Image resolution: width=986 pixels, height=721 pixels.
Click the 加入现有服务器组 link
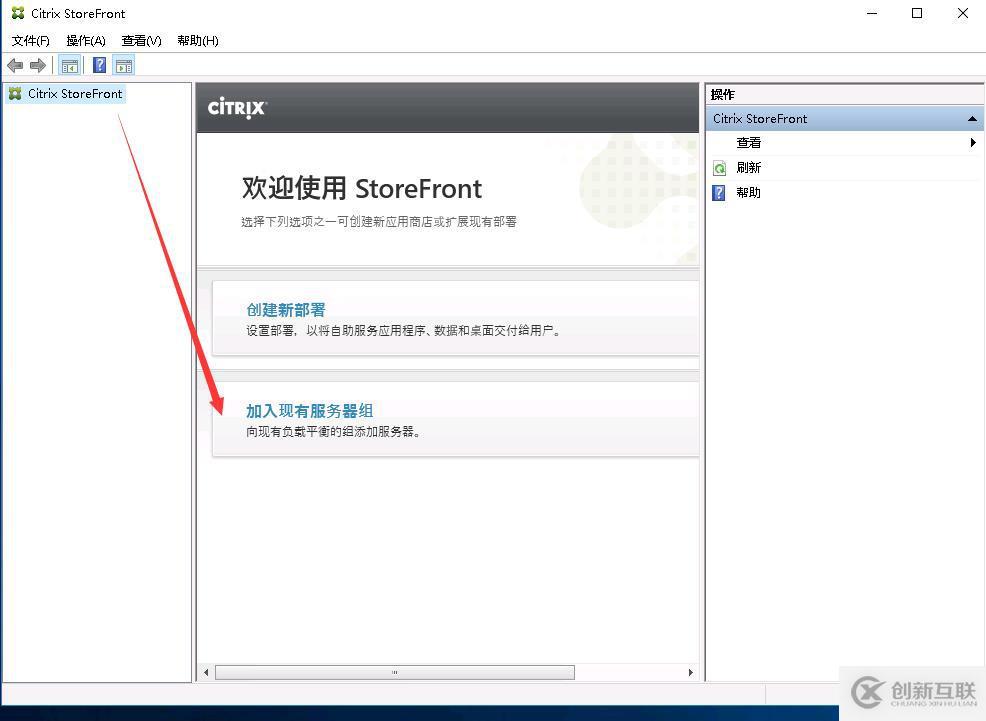[310, 411]
